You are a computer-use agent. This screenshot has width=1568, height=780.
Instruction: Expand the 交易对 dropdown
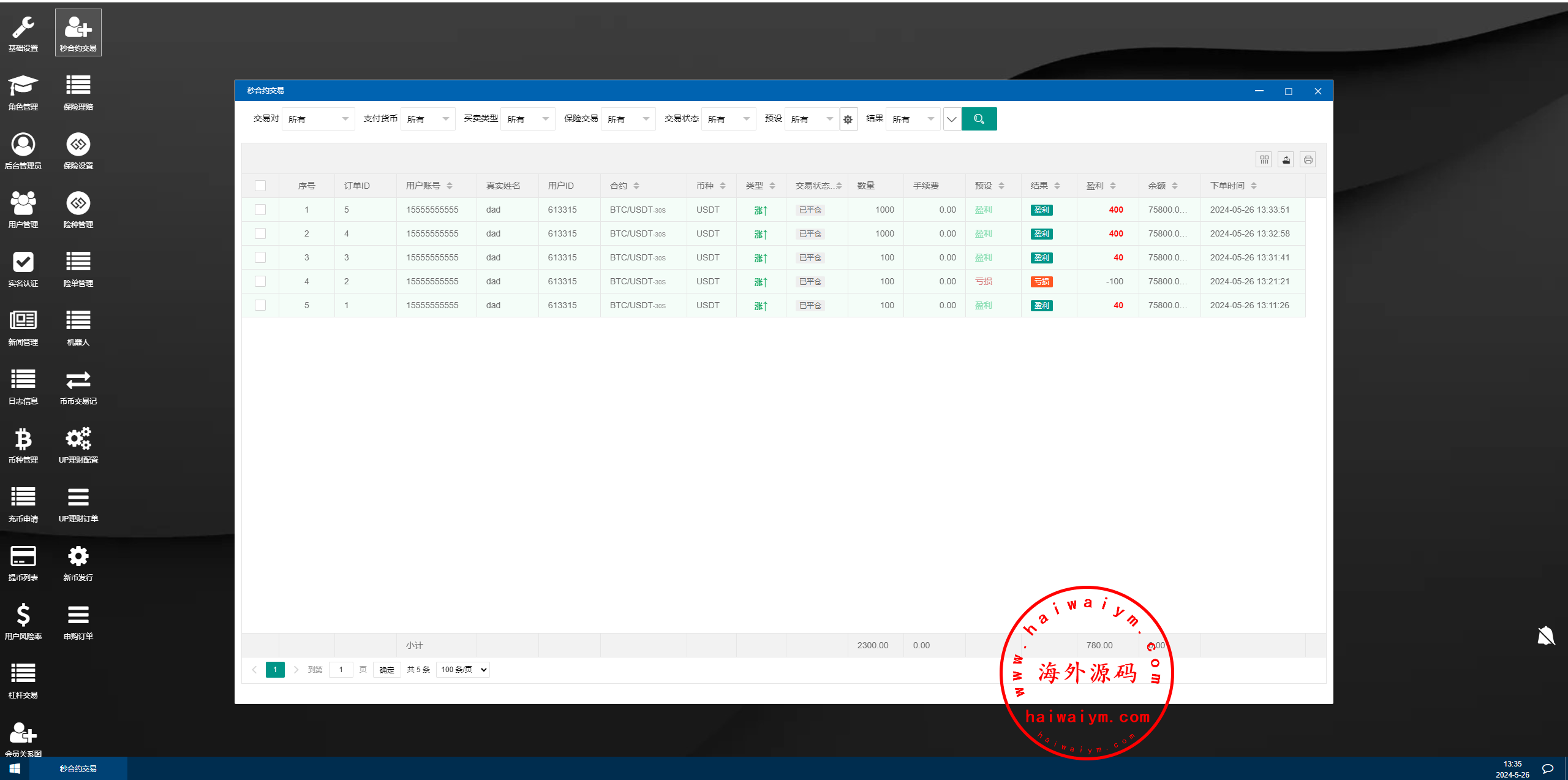point(318,119)
